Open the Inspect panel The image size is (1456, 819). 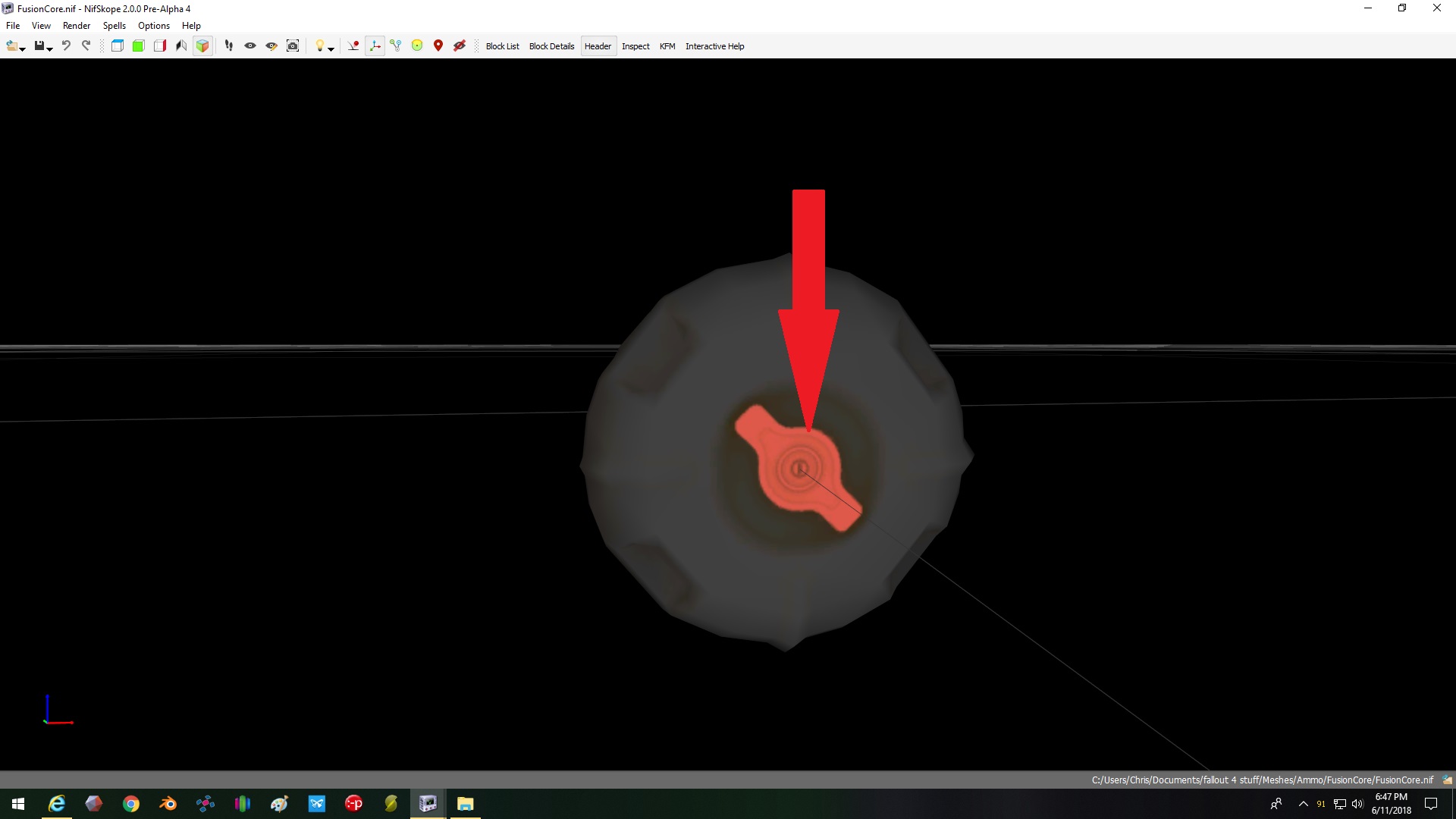635,46
